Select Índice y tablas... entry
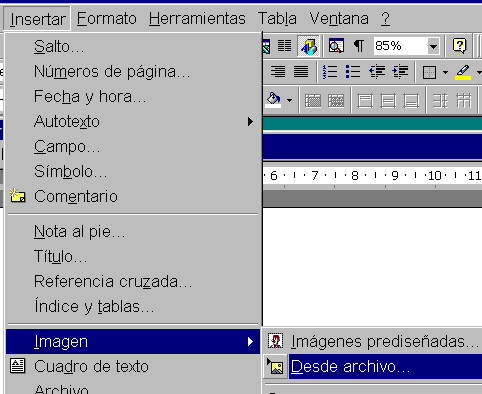The width and height of the screenshot is (482, 394). tap(133, 306)
